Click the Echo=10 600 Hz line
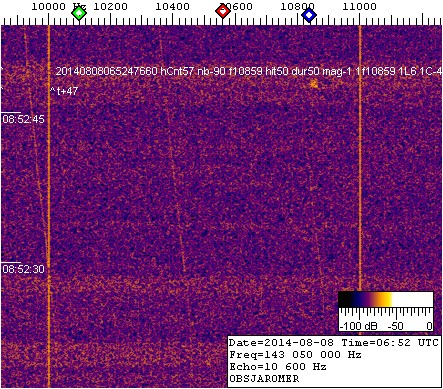This screenshot has width=443, height=389. pyautogui.click(x=277, y=367)
